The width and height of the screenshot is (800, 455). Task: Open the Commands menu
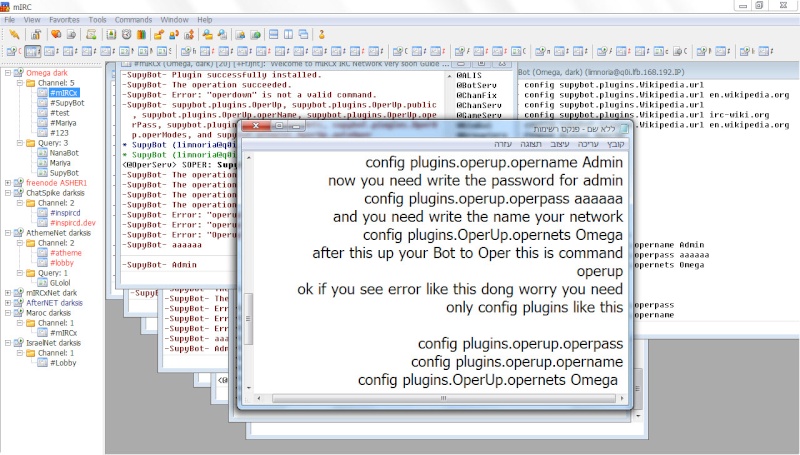pyautogui.click(x=133, y=20)
